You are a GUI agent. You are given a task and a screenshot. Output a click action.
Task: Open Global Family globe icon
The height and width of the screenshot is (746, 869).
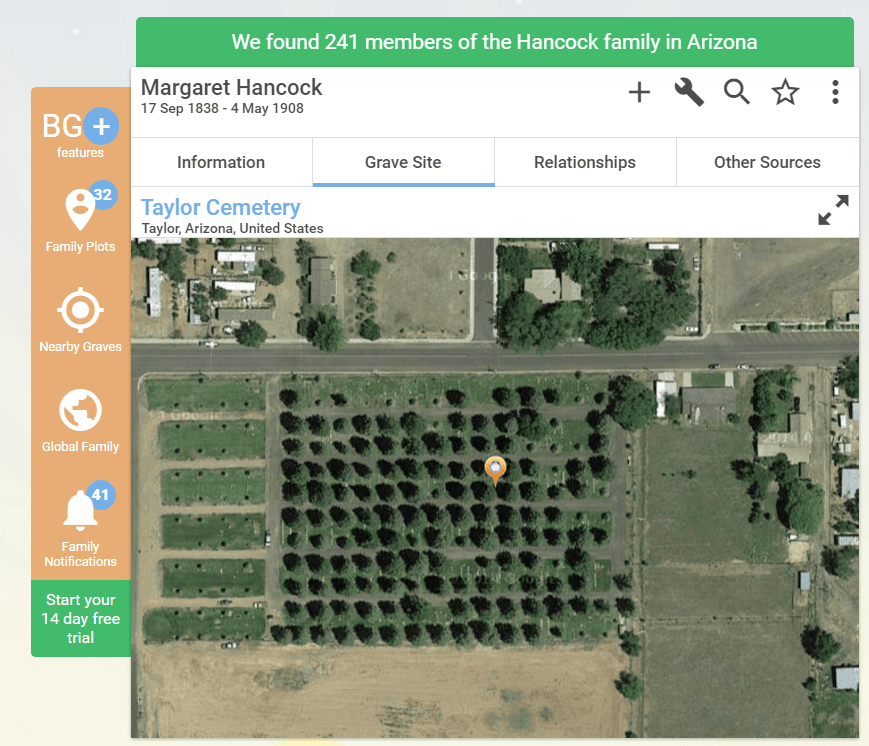tap(80, 410)
